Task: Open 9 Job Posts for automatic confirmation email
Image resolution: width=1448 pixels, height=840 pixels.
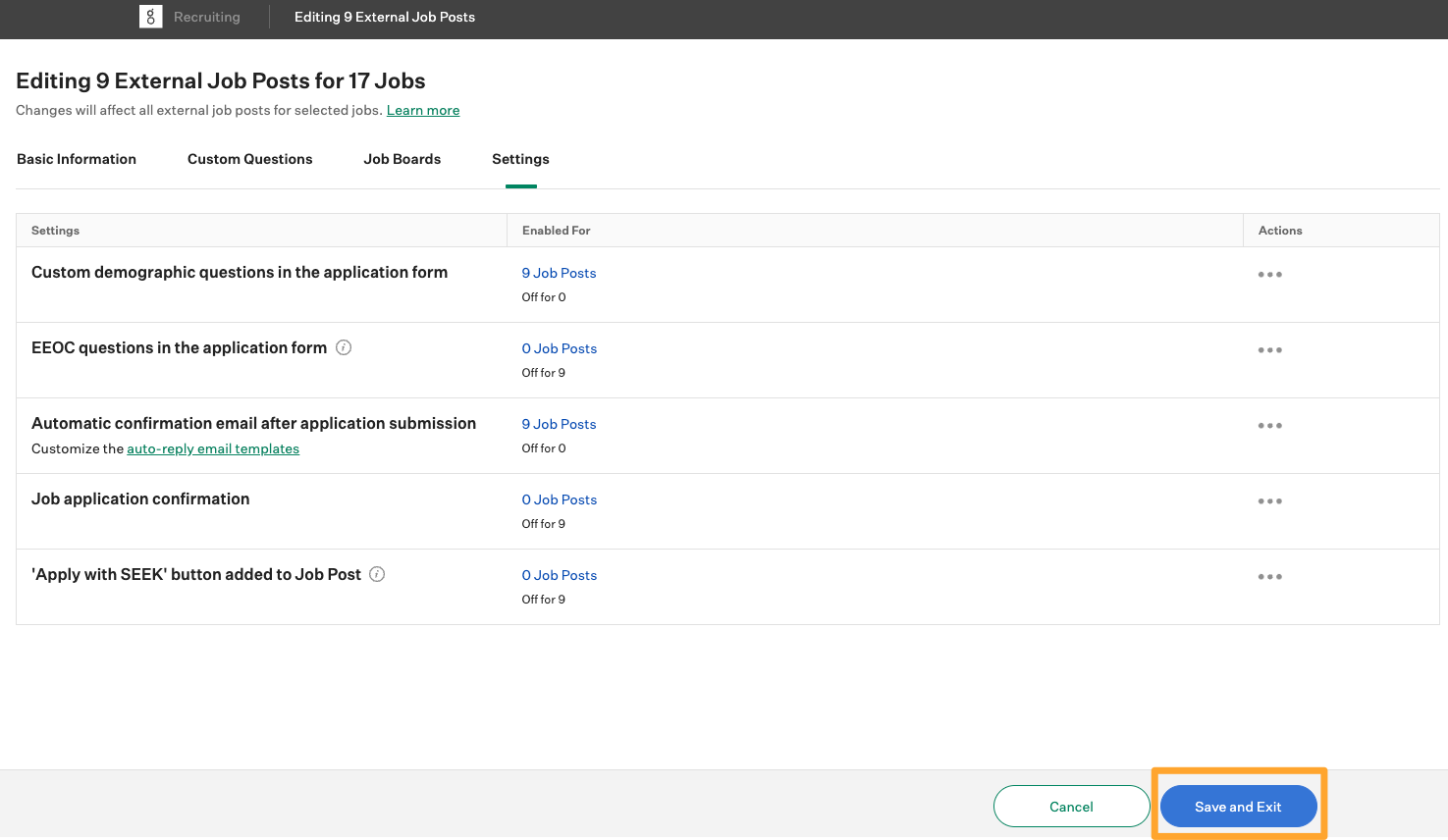Action: pos(559,424)
